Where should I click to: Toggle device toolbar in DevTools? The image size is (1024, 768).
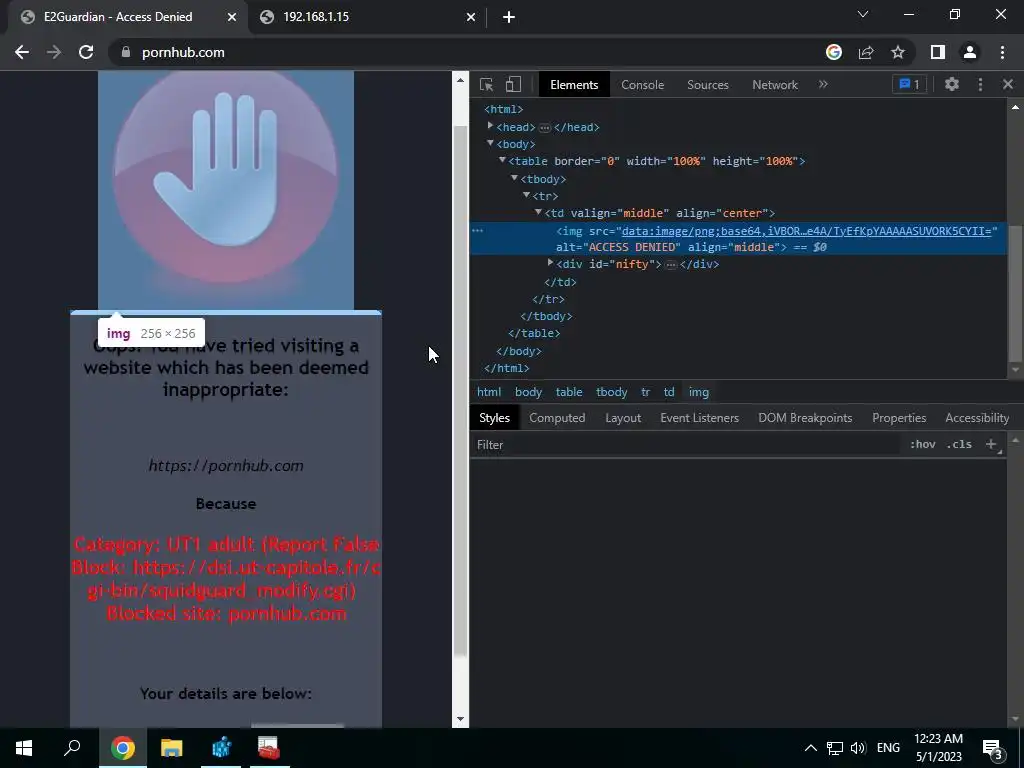coord(513,84)
